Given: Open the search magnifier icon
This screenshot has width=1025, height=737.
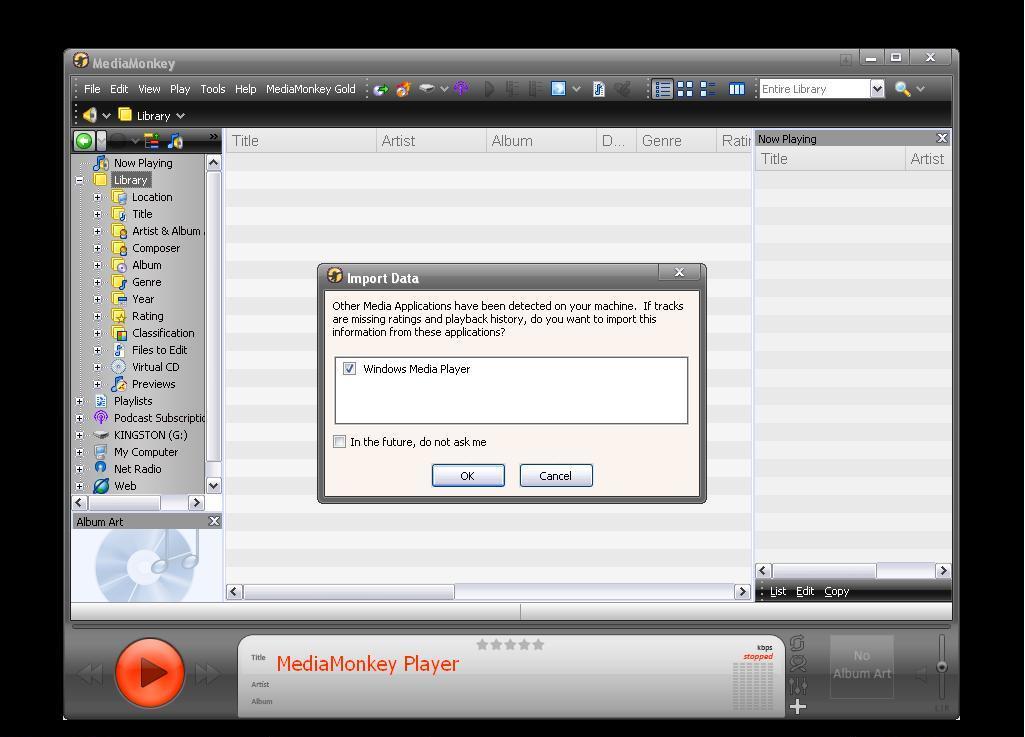Looking at the screenshot, I should [903, 89].
